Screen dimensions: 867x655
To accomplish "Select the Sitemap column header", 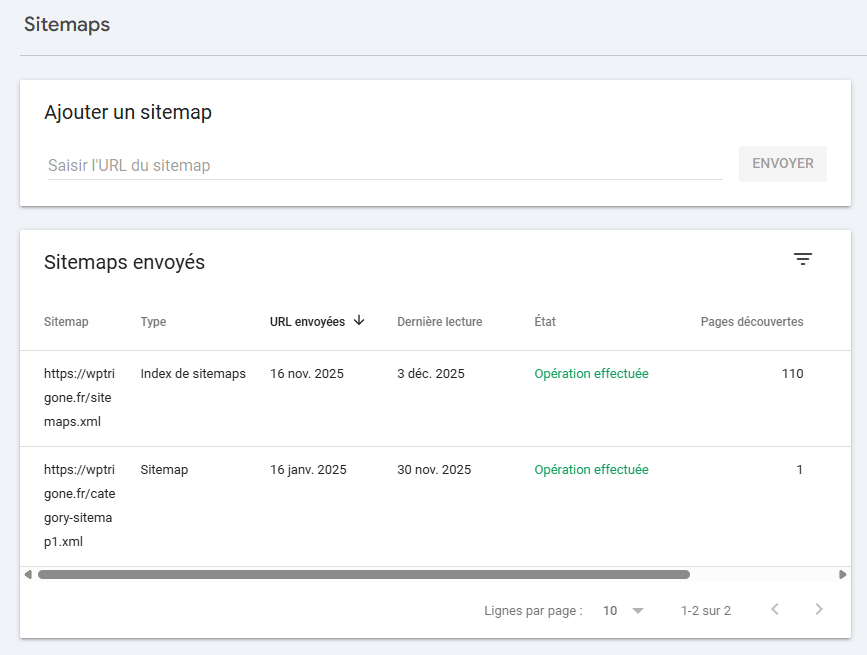I will point(66,321).
